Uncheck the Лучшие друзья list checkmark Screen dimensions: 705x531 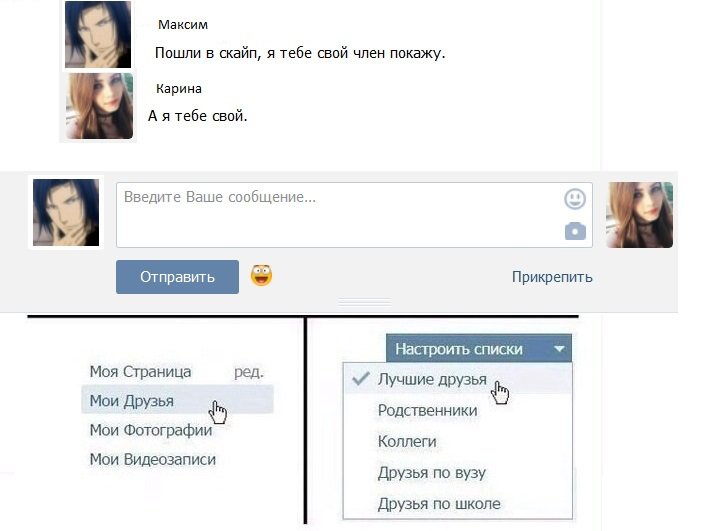pos(360,379)
